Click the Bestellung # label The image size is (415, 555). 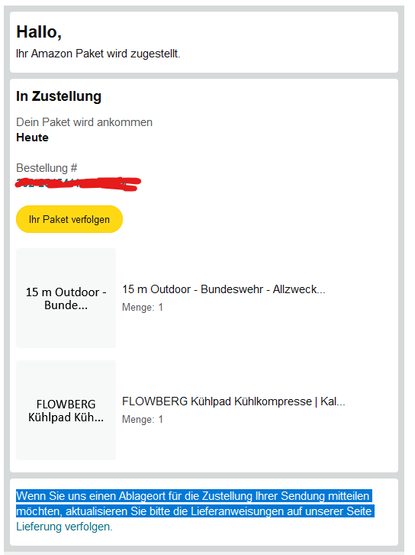46,168
